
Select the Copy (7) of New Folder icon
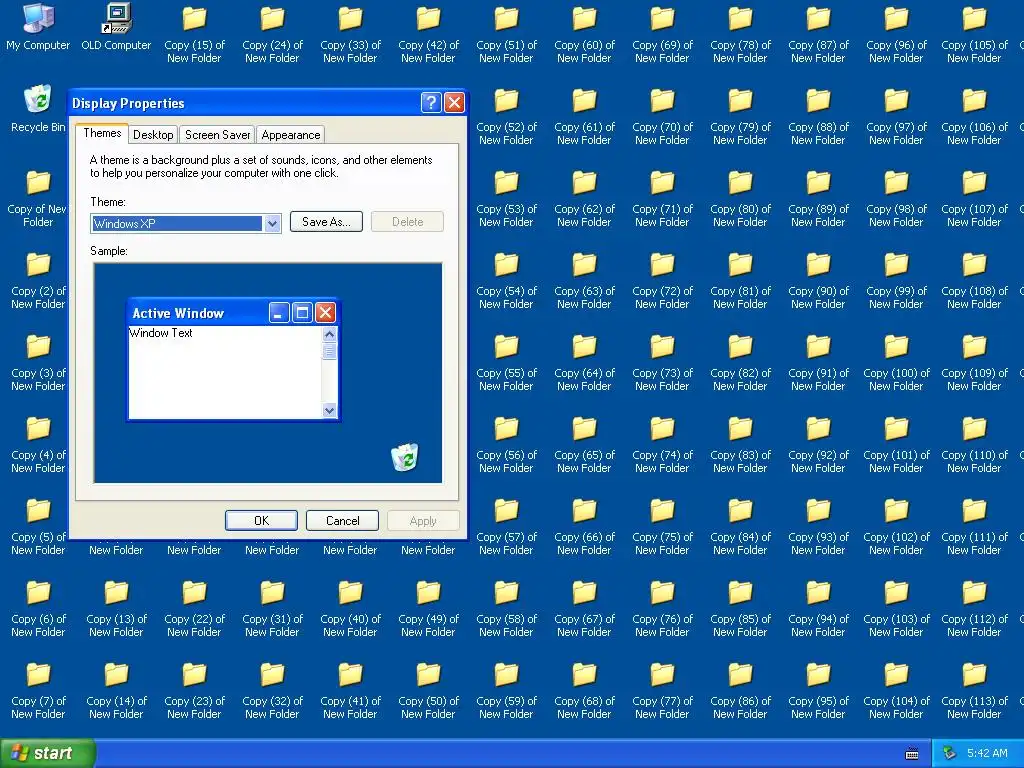click(x=38, y=690)
